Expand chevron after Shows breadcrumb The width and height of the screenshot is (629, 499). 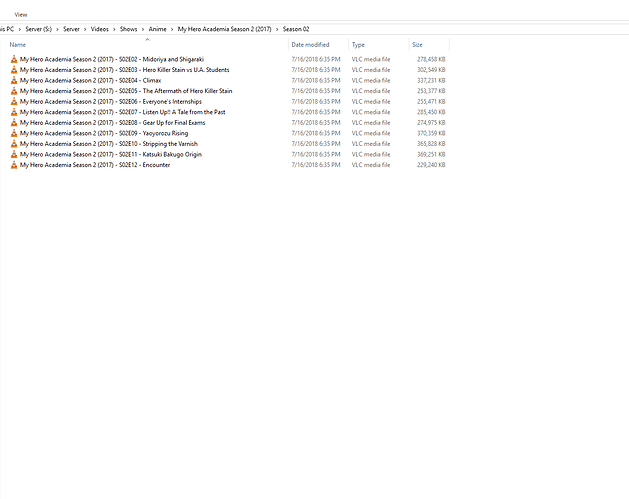pos(143,29)
